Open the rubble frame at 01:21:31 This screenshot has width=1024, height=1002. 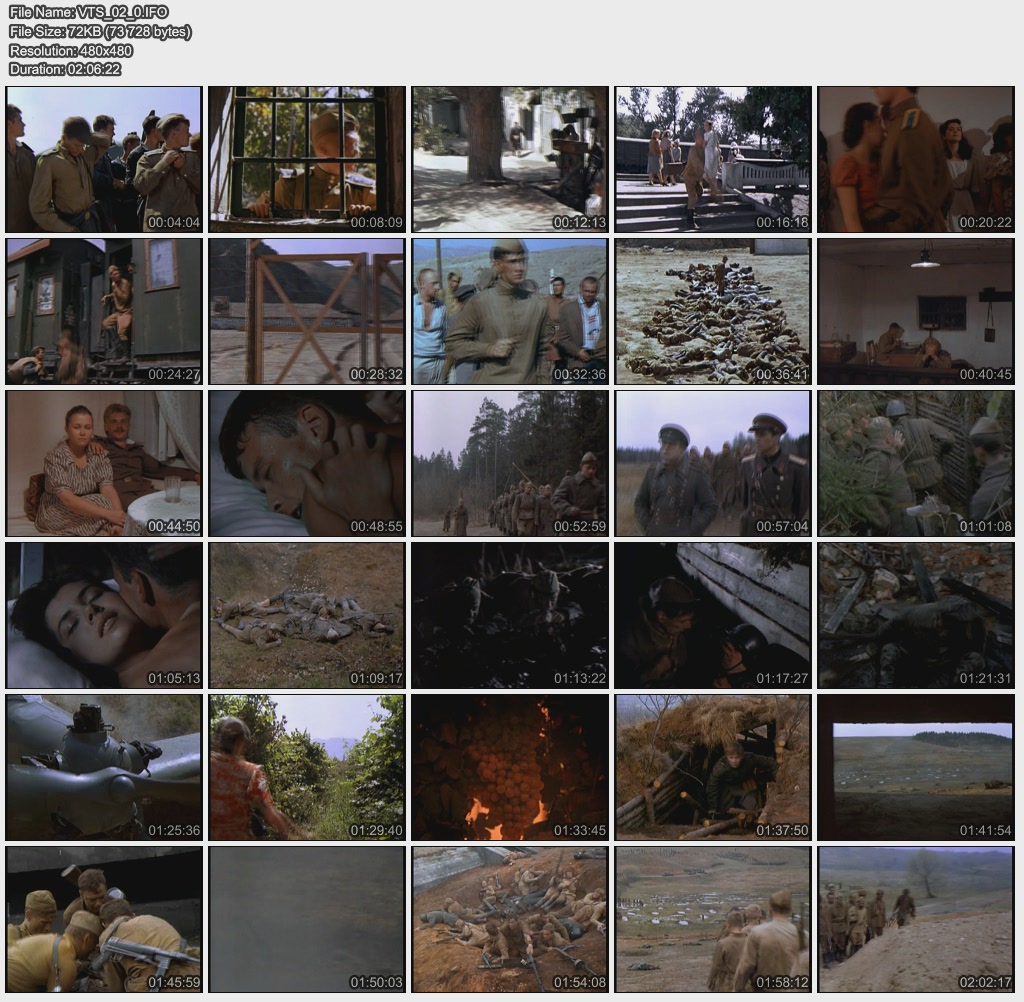click(916, 616)
